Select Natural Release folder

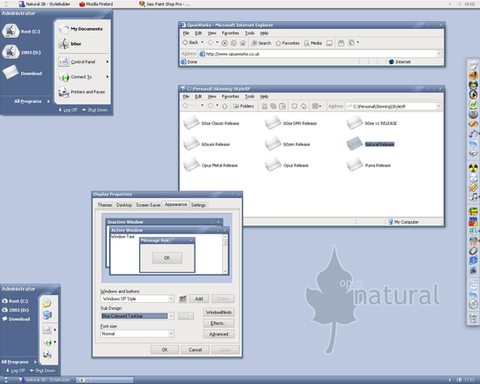click(370, 144)
